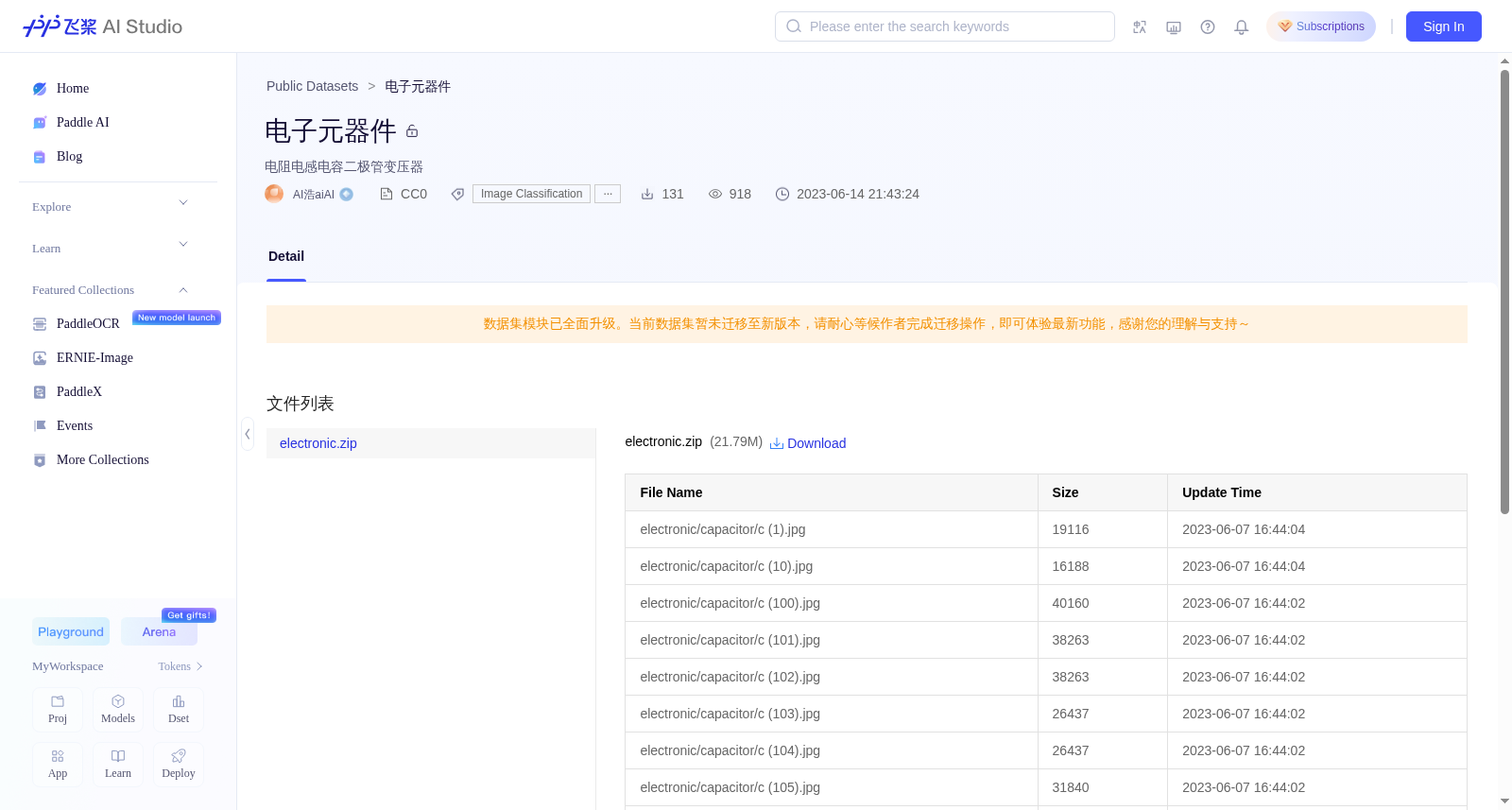This screenshot has height=810, width=1512.
Task: Open Tokens details arrow
Action: click(x=199, y=666)
